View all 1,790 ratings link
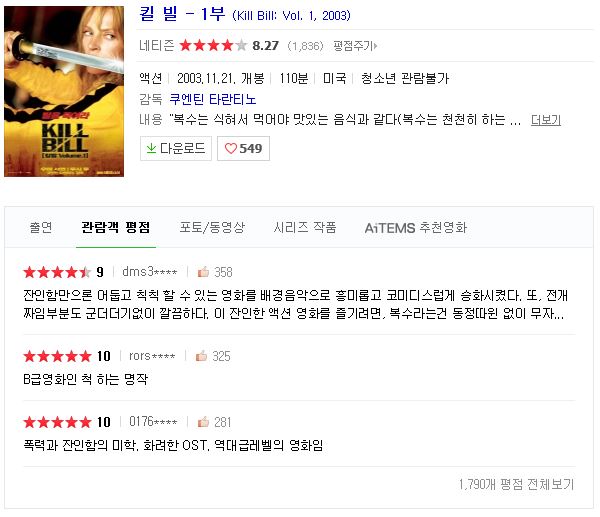600x517 pixels. coord(517,484)
